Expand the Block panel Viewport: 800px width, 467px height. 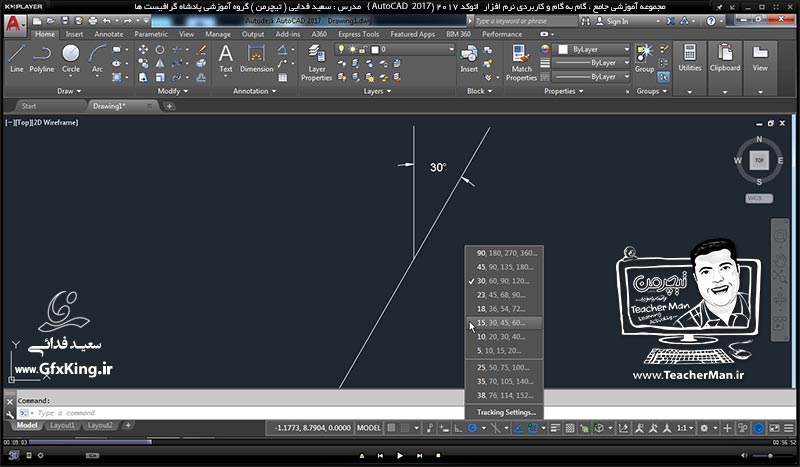(x=480, y=91)
